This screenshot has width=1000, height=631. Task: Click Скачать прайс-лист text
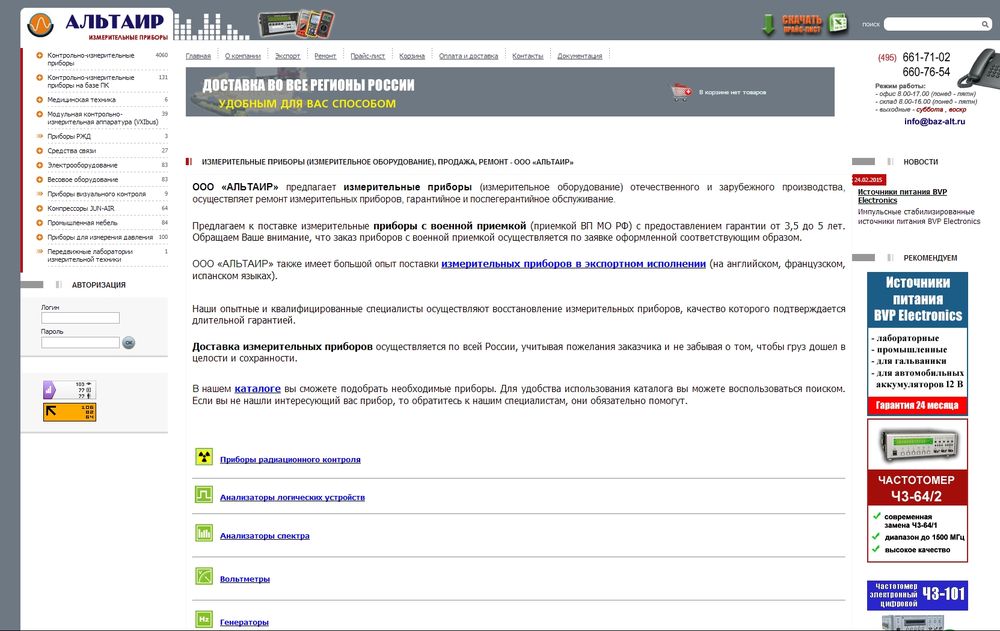click(802, 24)
